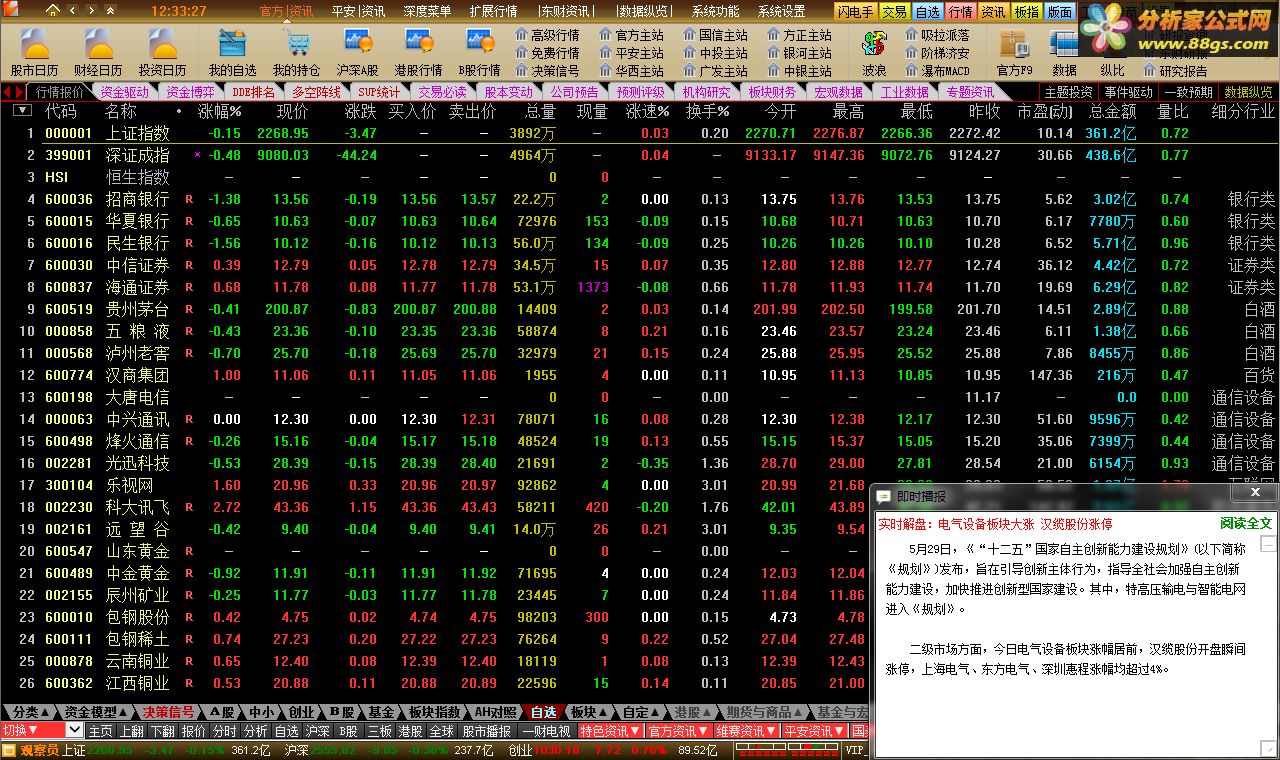Viewport: 1280px width, 760px height.
Task: Switch to the 资金驱动 tab
Action: (125, 92)
